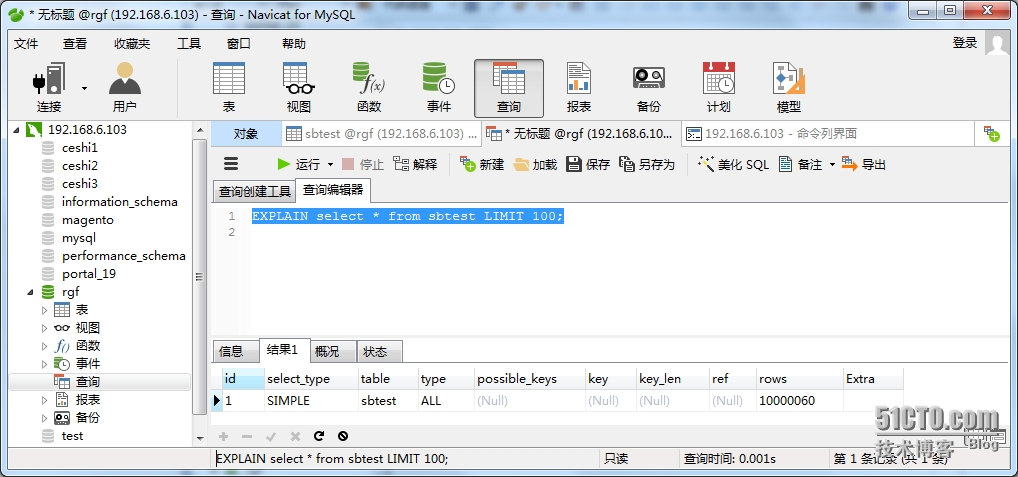Click the delete record minus icon
The width and height of the screenshot is (1018, 477).
coord(247,437)
